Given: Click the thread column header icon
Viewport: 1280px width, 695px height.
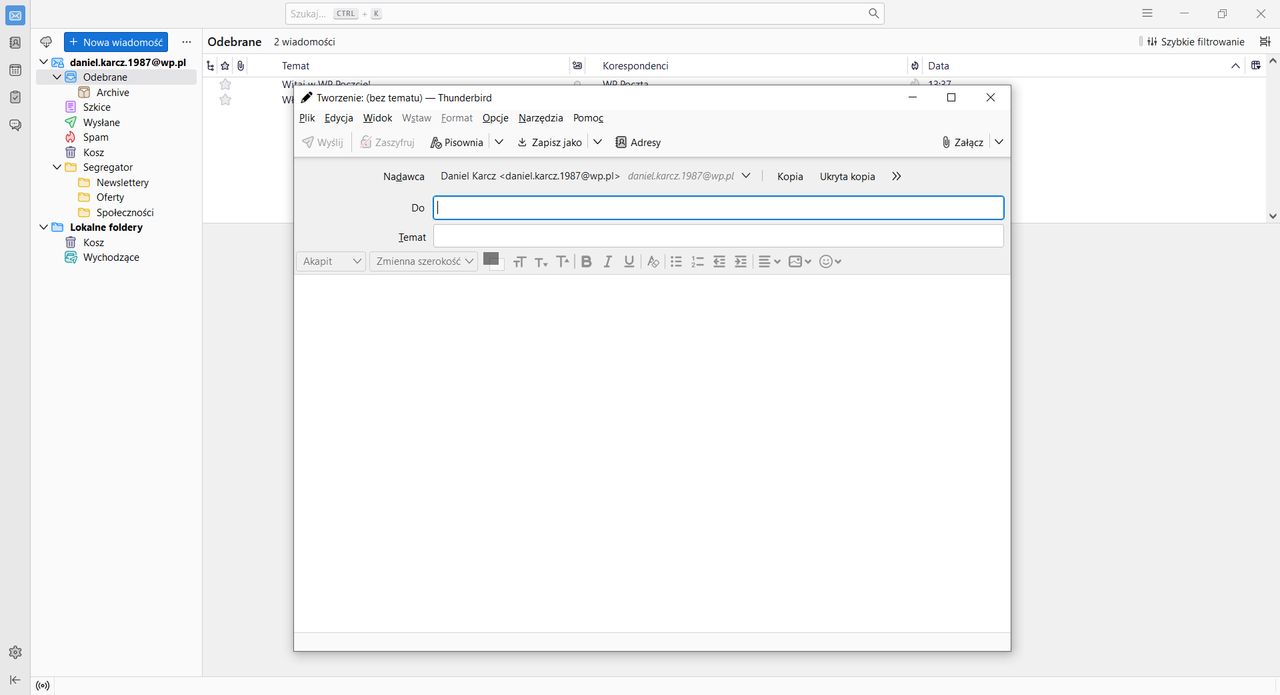Looking at the screenshot, I should (210, 66).
